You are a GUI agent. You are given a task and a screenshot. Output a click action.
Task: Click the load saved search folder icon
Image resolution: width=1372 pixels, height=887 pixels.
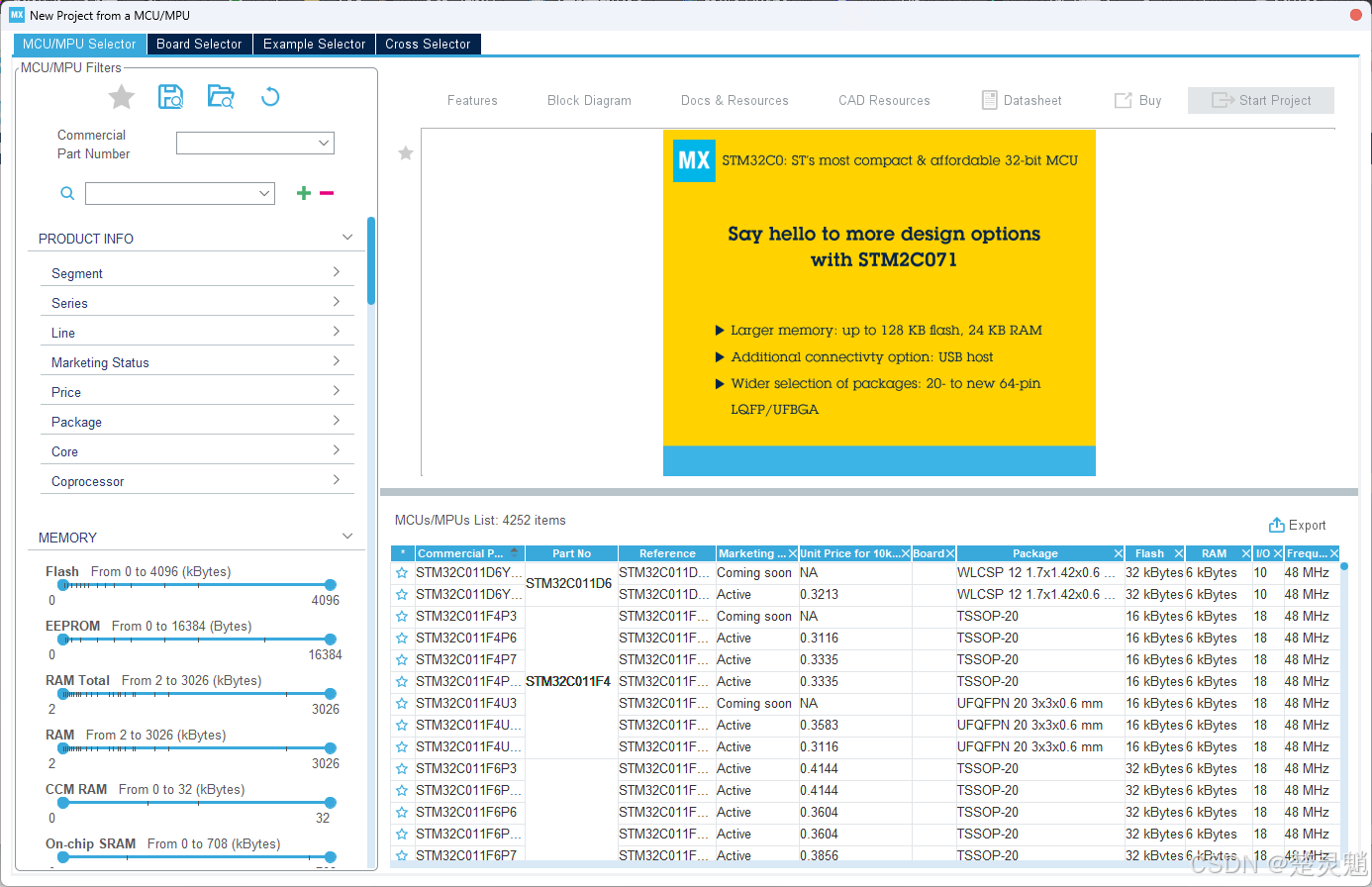click(221, 97)
